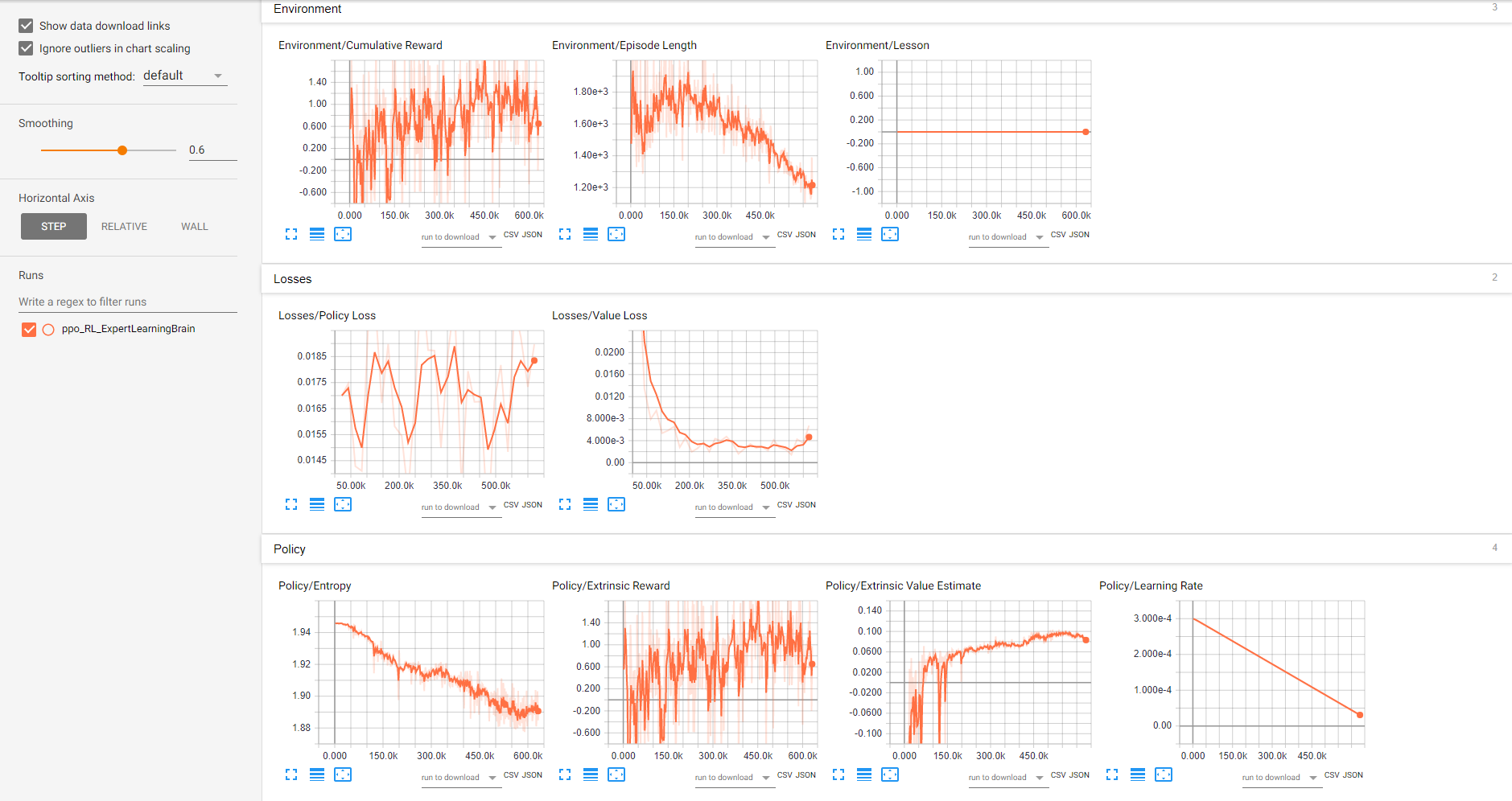Screen dimensions: 1512x801
Task: Download Episode Length data as CSV
Action: point(785,235)
